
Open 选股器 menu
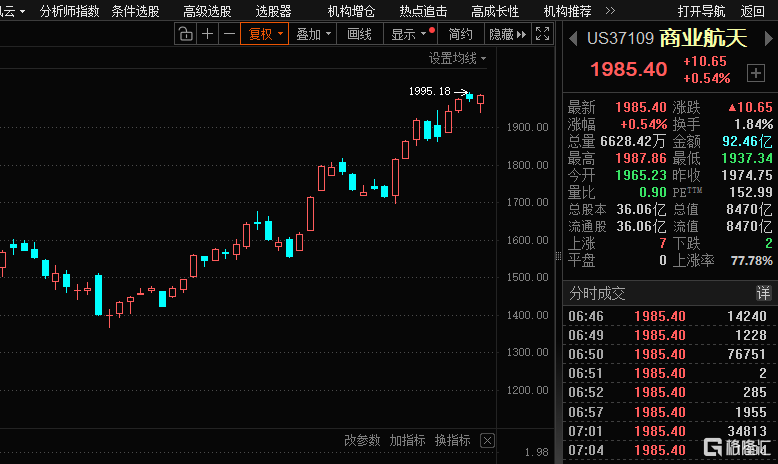[273, 11]
